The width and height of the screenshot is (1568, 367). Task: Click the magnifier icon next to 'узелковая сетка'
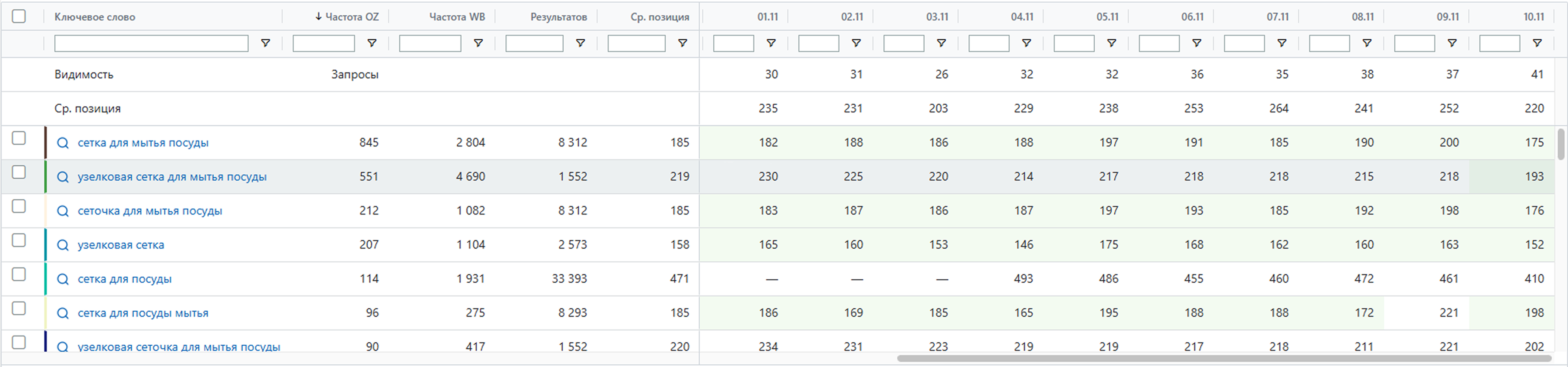pos(62,245)
